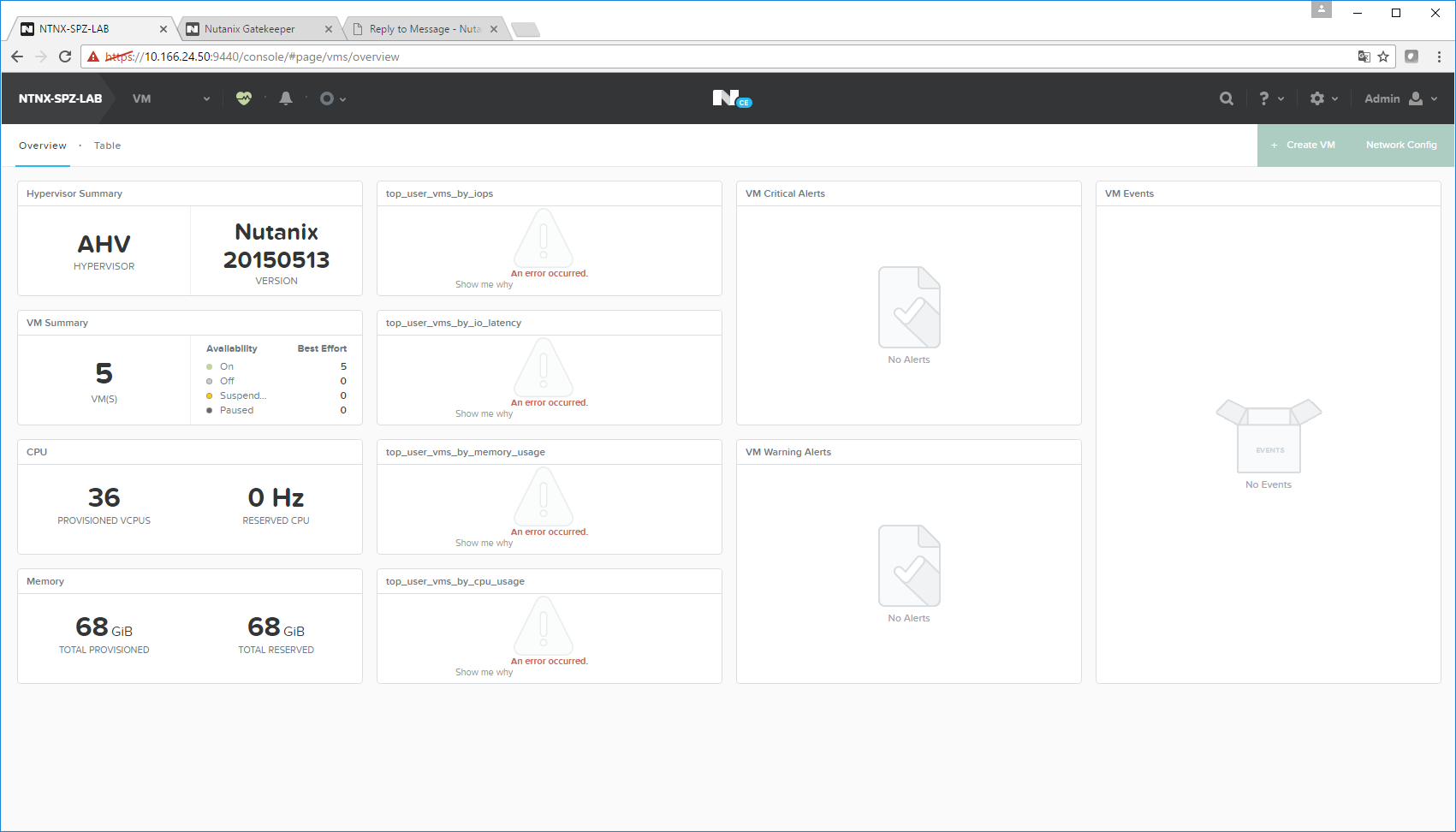Open the question mark help dropdown
The width and height of the screenshot is (1456, 832).
pyautogui.click(x=1271, y=98)
